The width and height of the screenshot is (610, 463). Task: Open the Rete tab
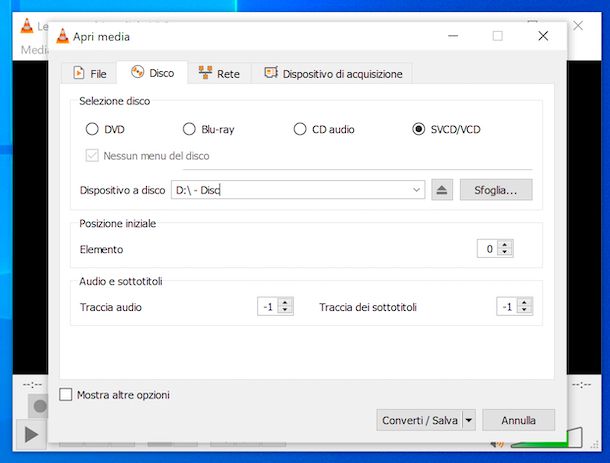[219, 73]
